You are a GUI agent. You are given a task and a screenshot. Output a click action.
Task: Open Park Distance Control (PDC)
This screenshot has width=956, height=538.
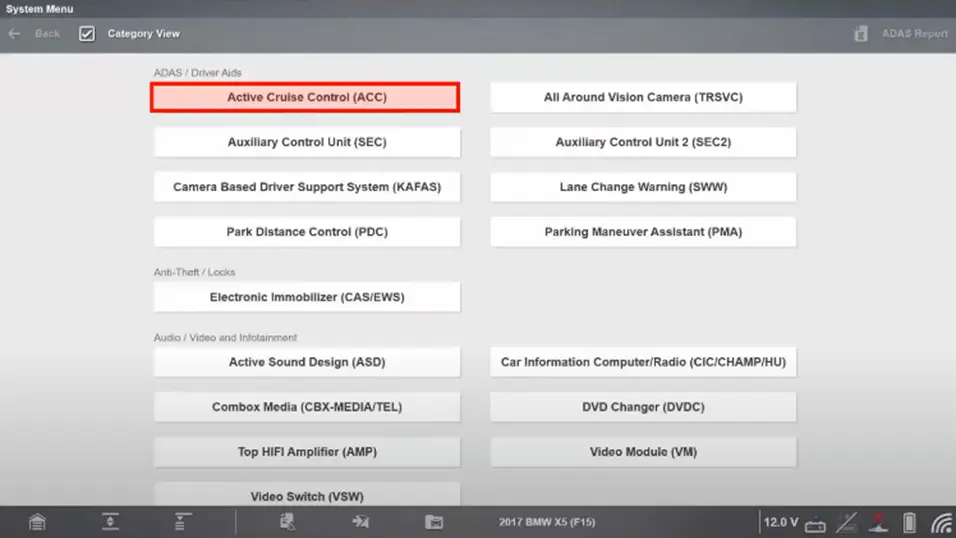(x=306, y=232)
